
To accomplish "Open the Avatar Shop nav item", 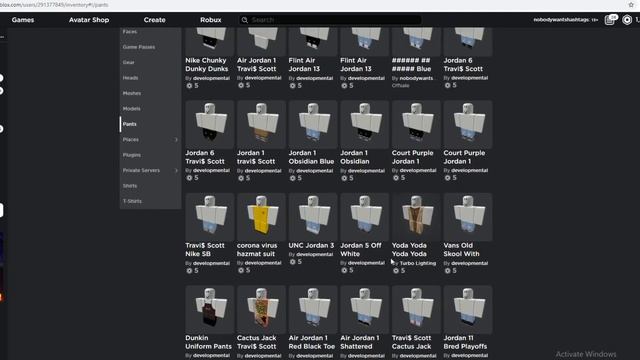I will point(89,20).
